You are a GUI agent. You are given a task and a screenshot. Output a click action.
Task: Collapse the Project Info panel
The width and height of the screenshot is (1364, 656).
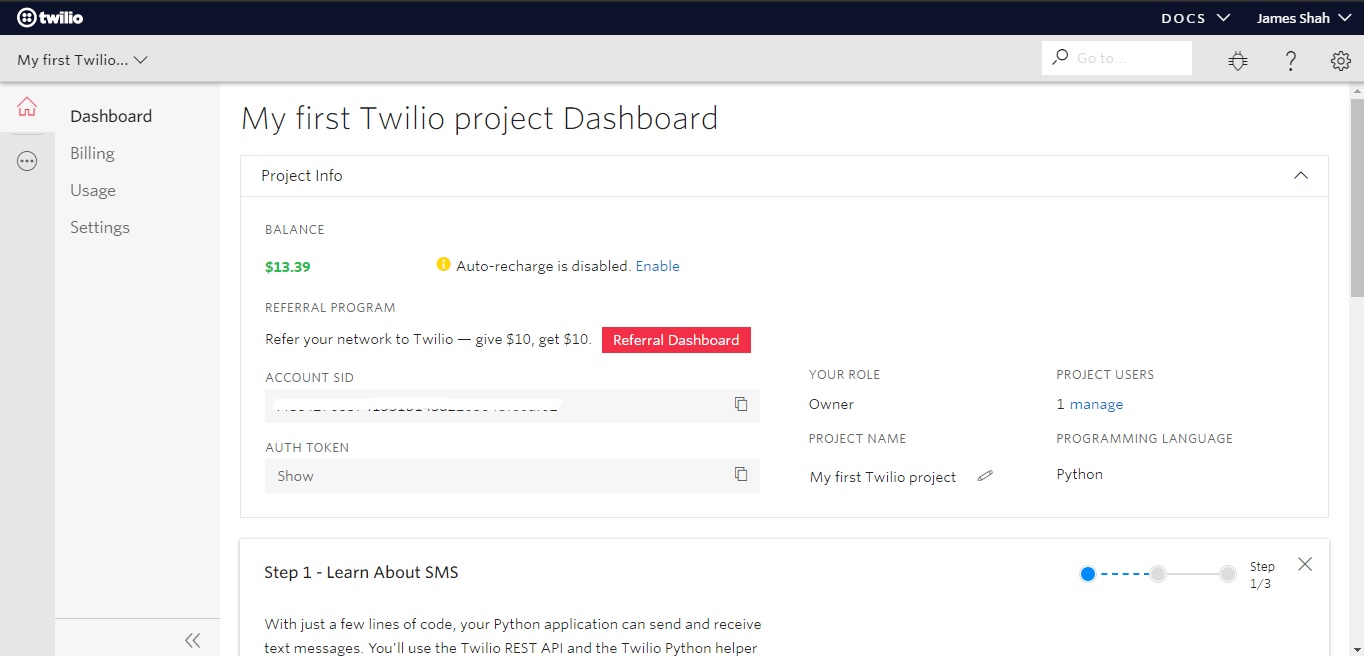point(1301,175)
